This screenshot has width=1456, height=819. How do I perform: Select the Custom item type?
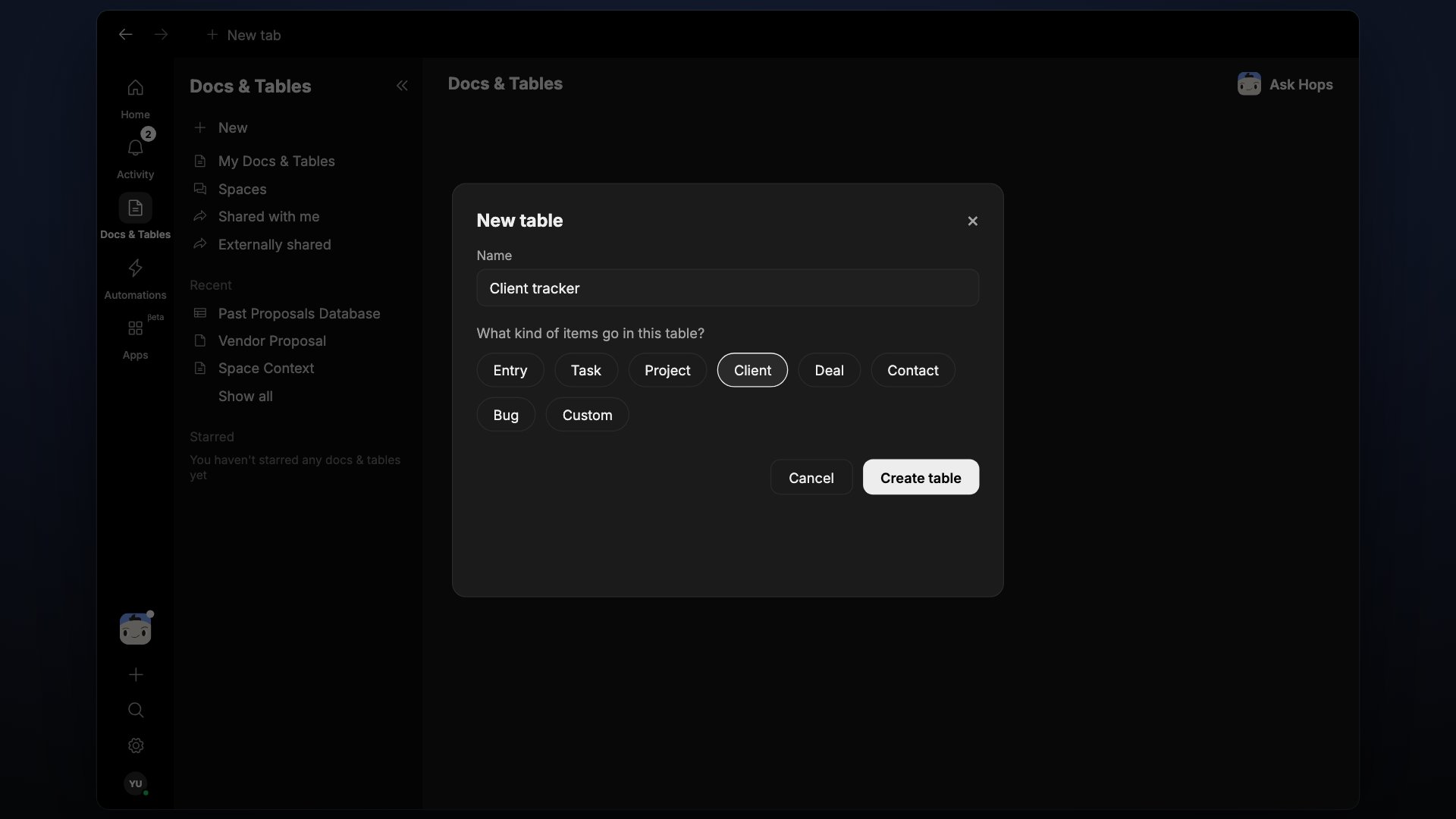[587, 415]
